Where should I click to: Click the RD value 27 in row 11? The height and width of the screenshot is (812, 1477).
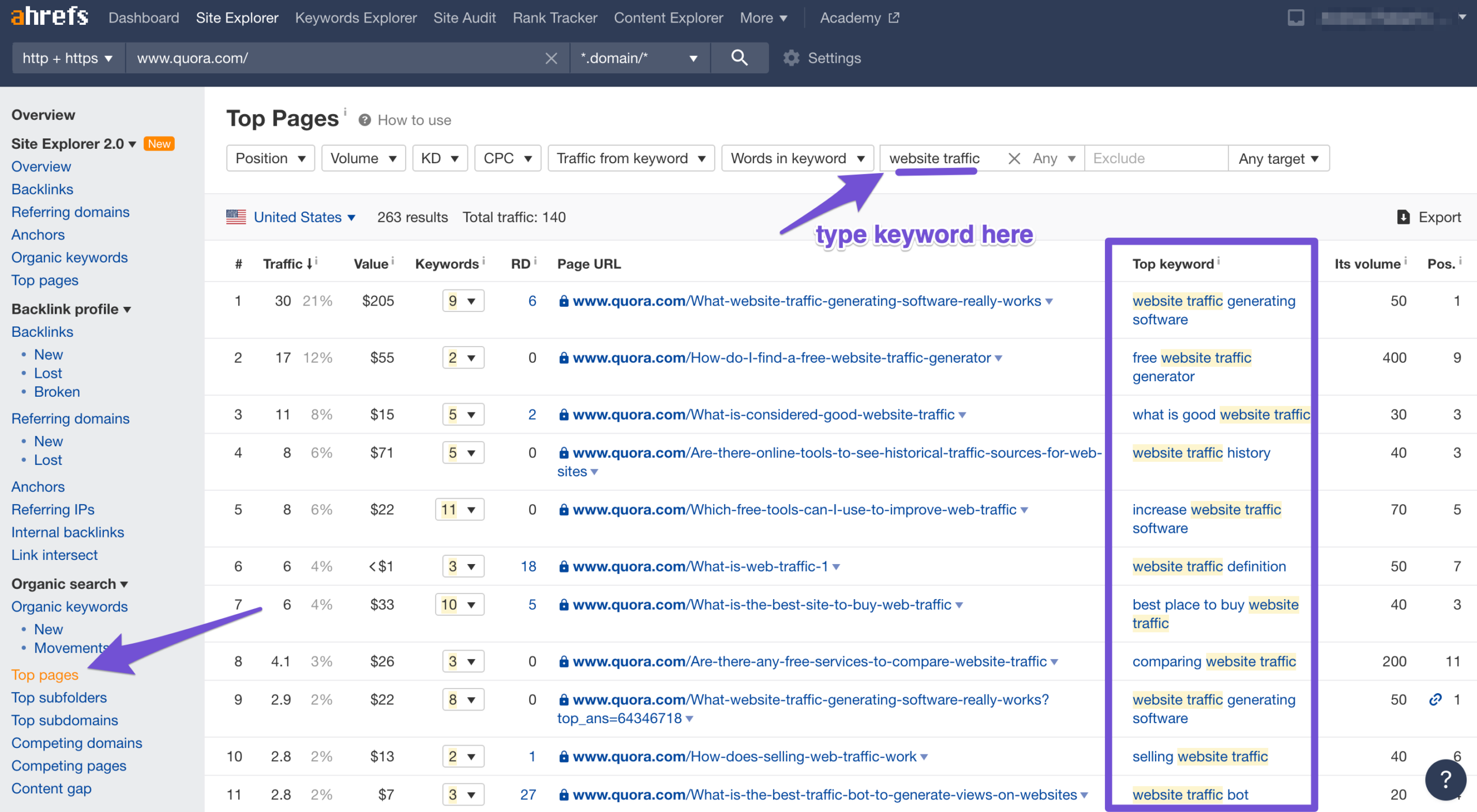pyautogui.click(x=528, y=795)
